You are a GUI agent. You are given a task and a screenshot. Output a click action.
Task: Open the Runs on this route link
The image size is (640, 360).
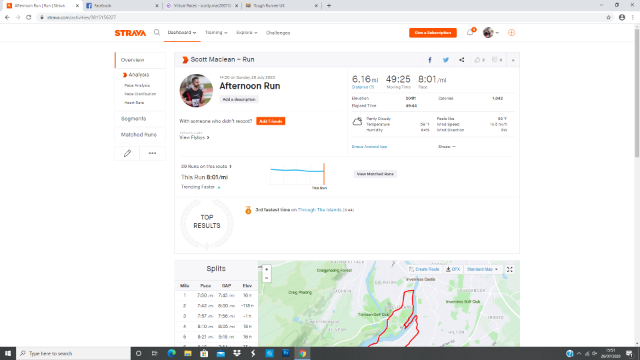(x=206, y=167)
